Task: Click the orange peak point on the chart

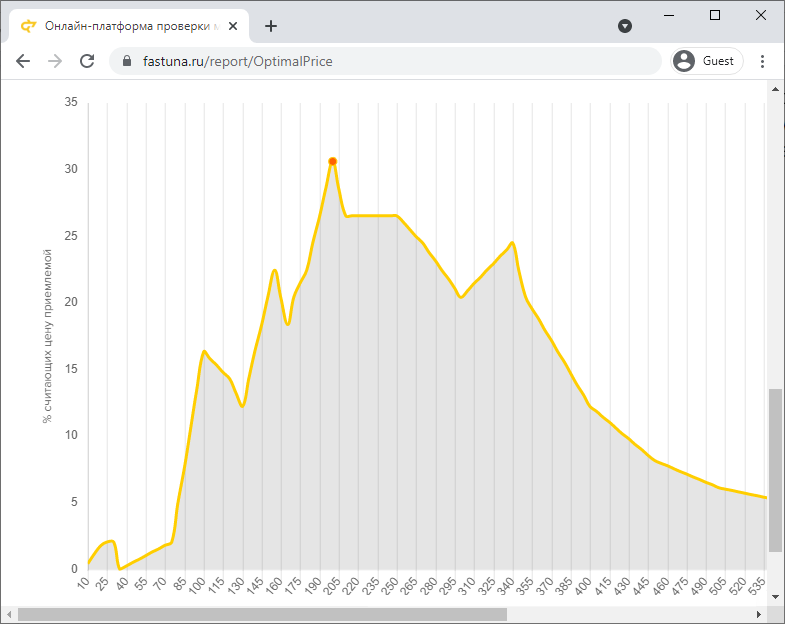Action: [x=332, y=161]
